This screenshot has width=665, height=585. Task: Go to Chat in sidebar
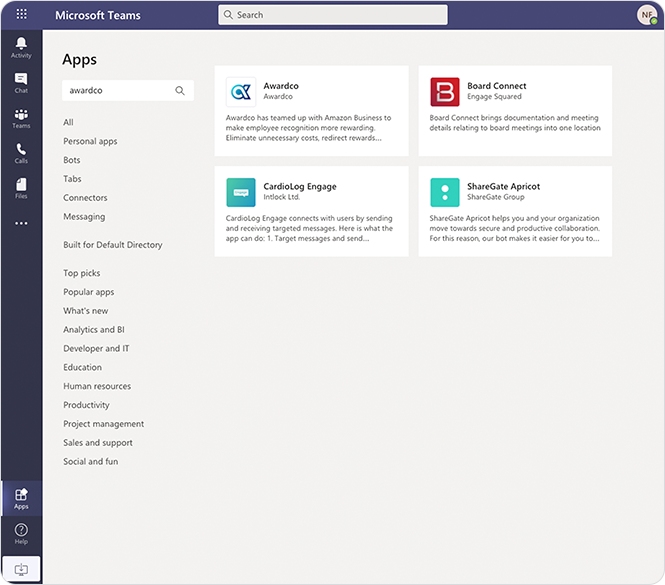coord(21,83)
